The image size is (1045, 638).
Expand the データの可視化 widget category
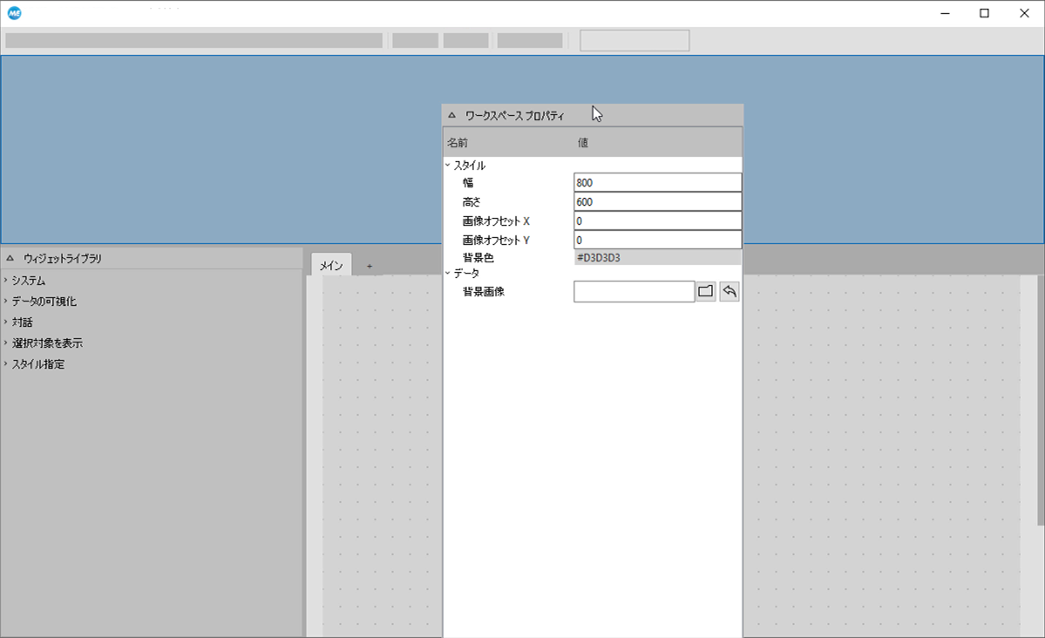point(6,301)
